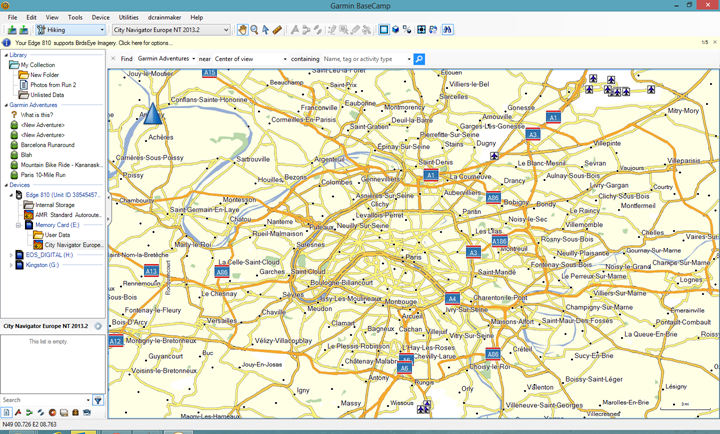The width and height of the screenshot is (720, 434).
Task: Click the Receive from Device toolbar icon
Action: [23, 30]
